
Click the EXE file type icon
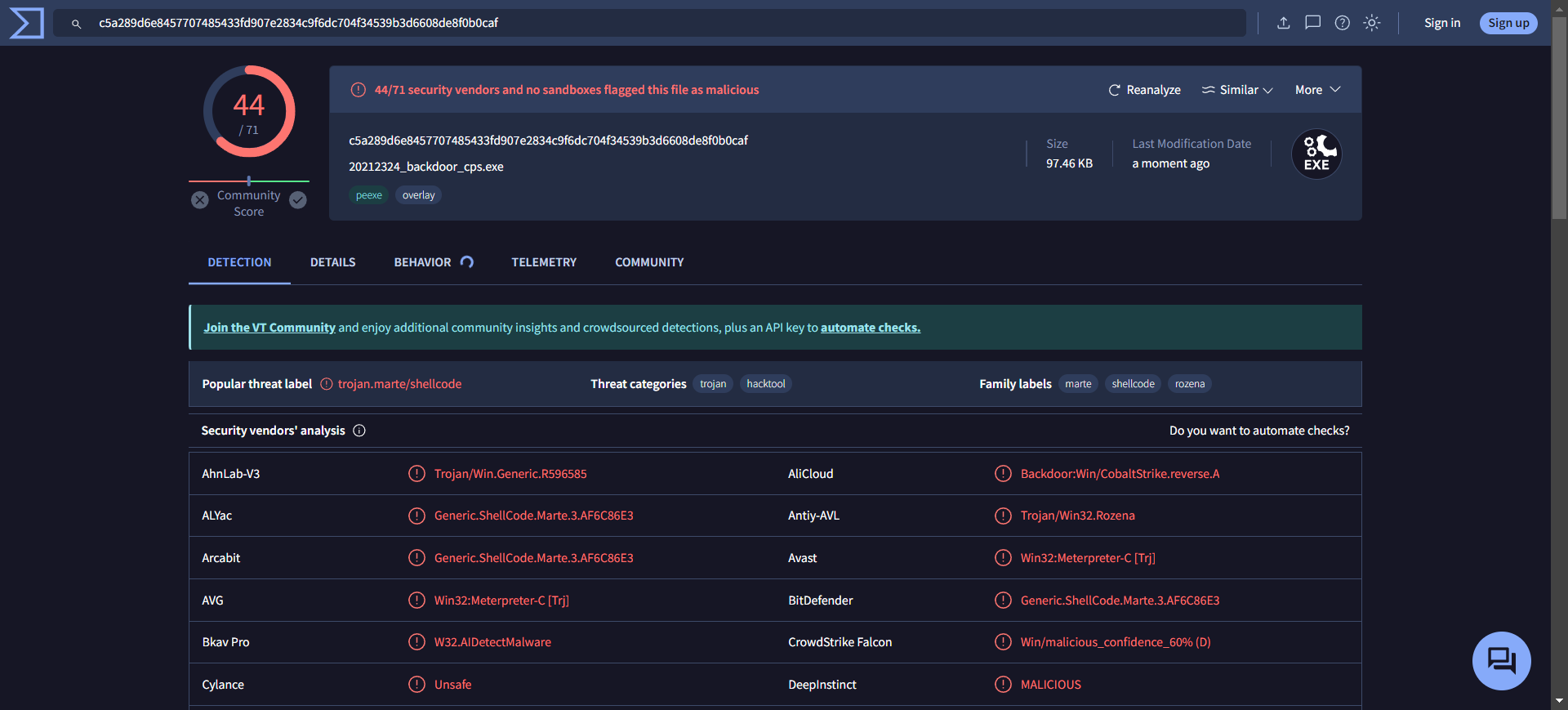pos(1316,154)
